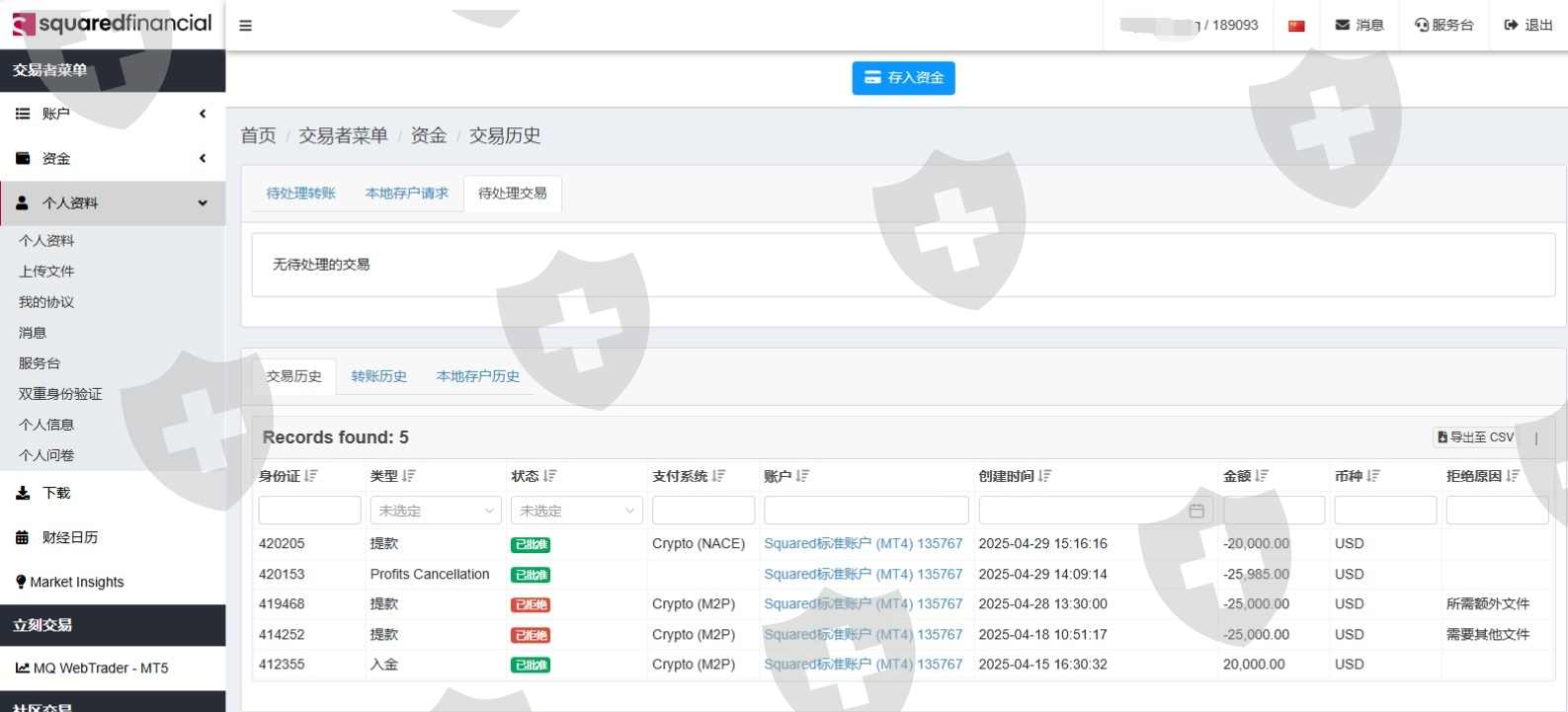Open the 类型 filter dropdown
This screenshot has height=712, width=1568.
click(x=436, y=511)
